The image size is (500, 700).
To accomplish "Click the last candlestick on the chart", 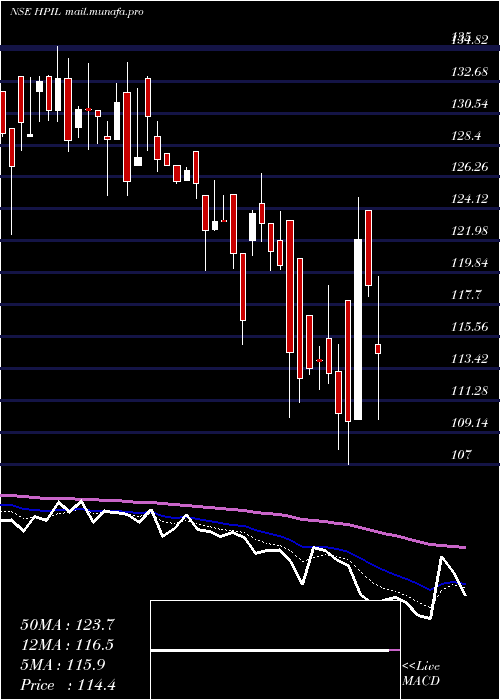I will click(x=378, y=349).
